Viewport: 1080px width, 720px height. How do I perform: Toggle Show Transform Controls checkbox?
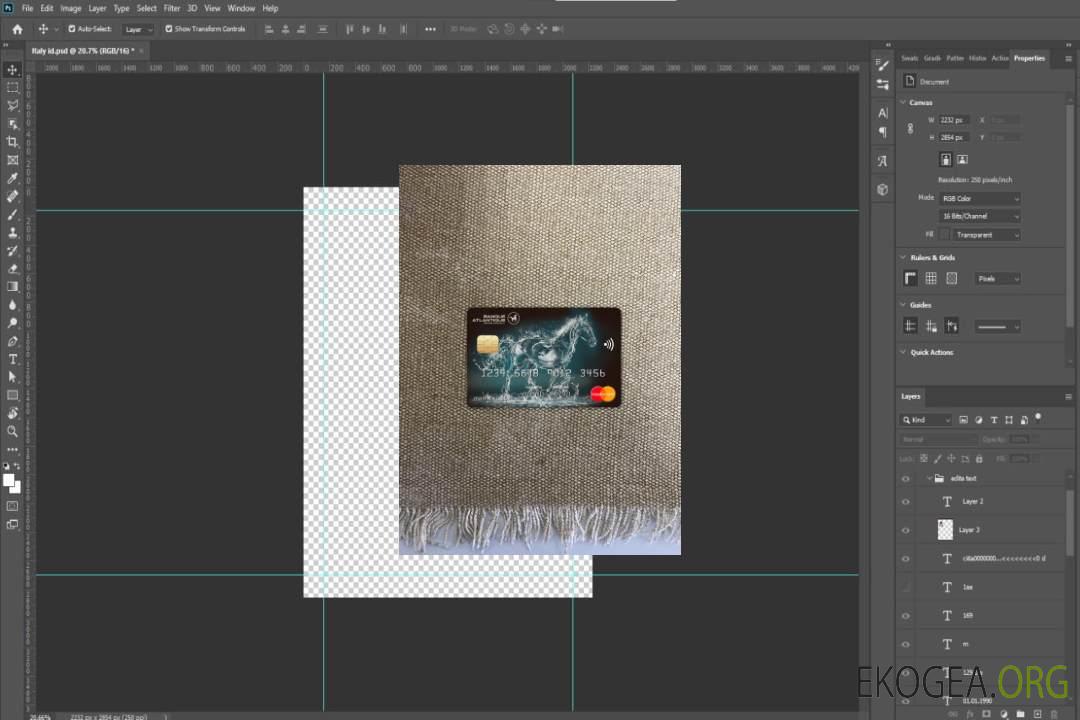click(x=169, y=29)
